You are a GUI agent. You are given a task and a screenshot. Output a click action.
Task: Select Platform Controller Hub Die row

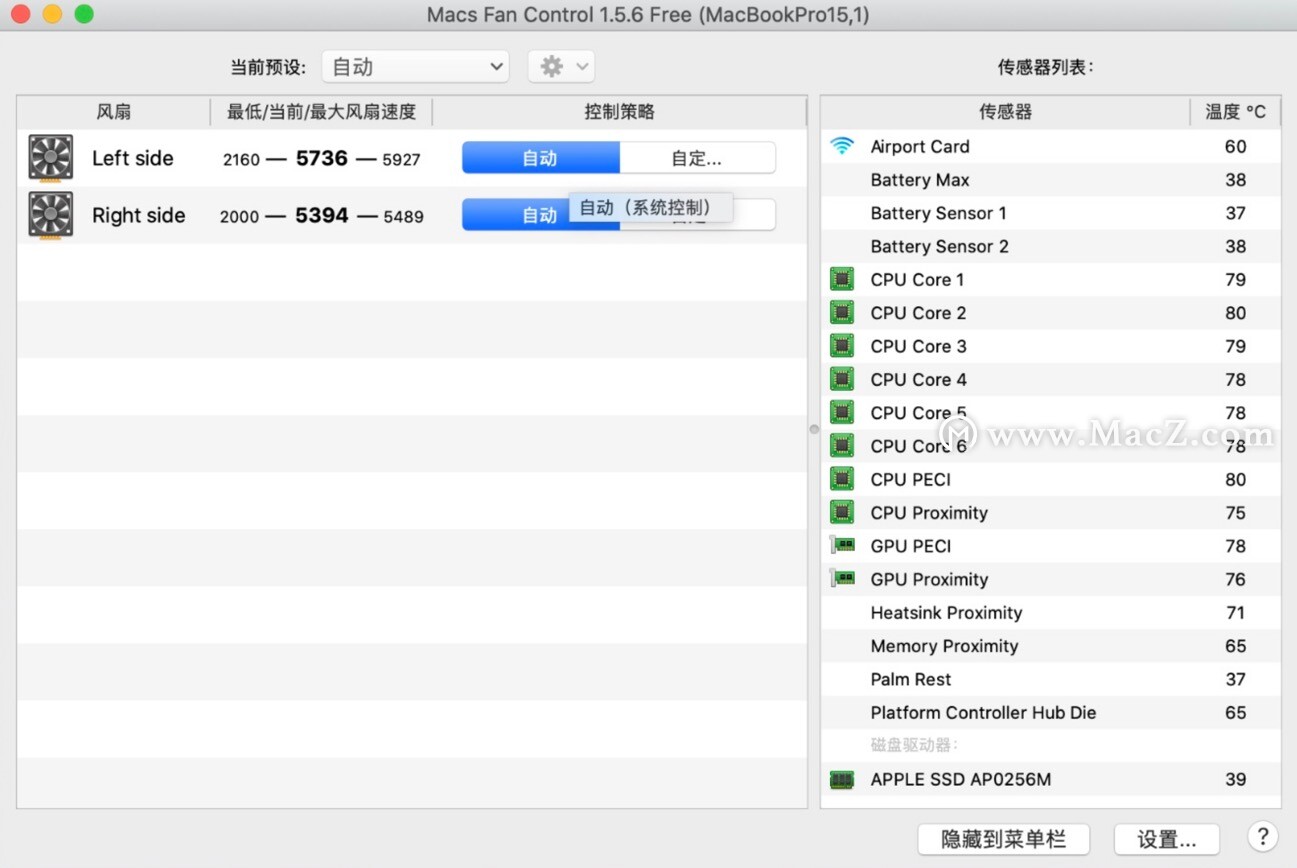point(1051,713)
